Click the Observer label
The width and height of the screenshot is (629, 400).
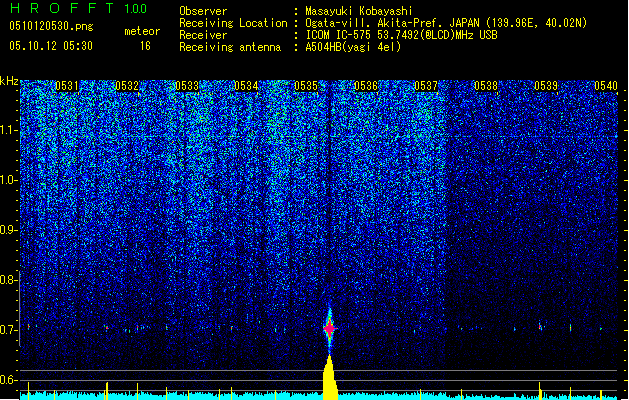coord(203,11)
